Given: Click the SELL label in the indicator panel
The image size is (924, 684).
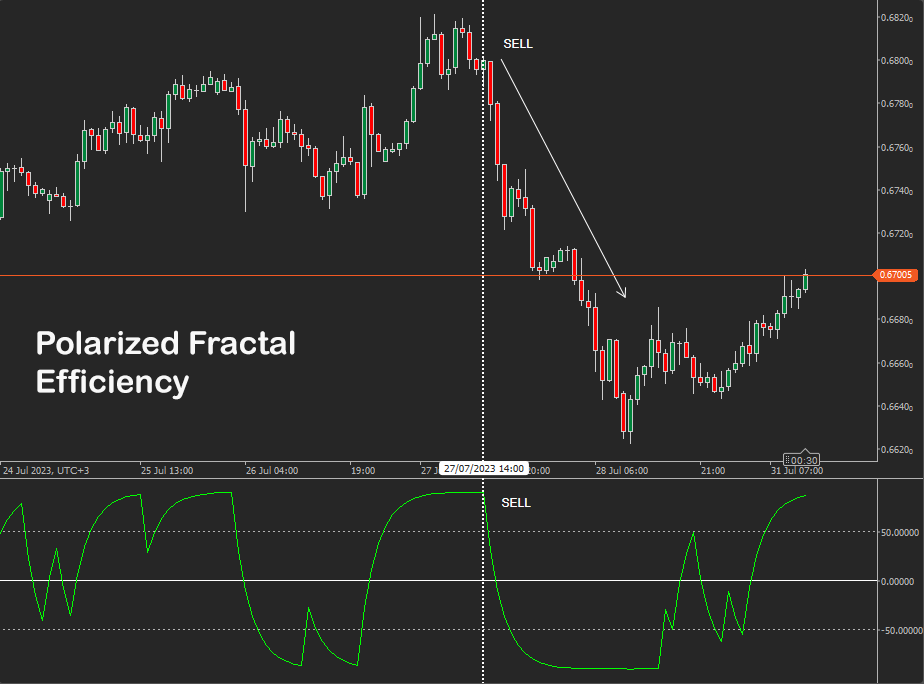Looking at the screenshot, I should [x=515, y=504].
